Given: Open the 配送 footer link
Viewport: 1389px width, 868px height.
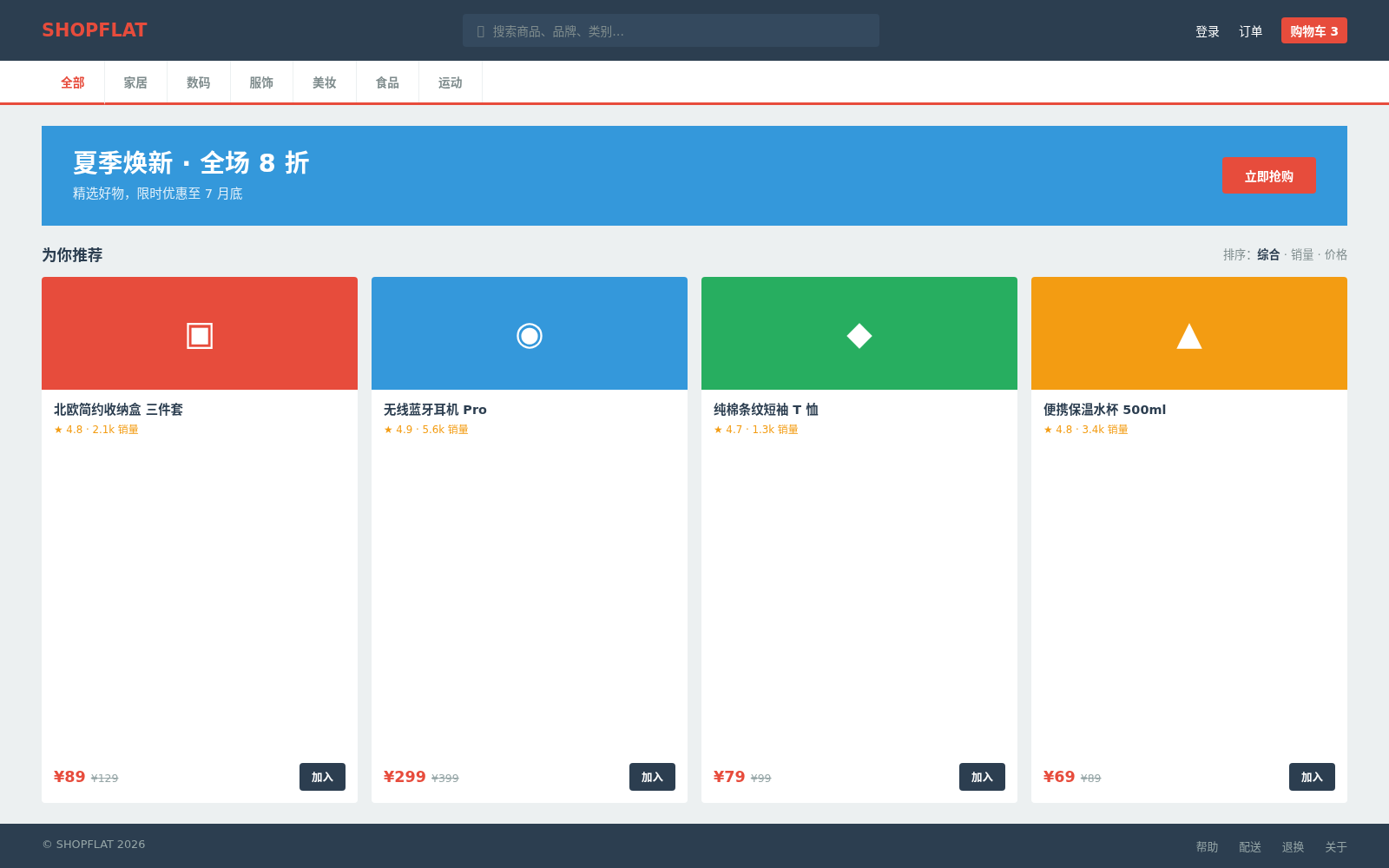Looking at the screenshot, I should [1250, 847].
